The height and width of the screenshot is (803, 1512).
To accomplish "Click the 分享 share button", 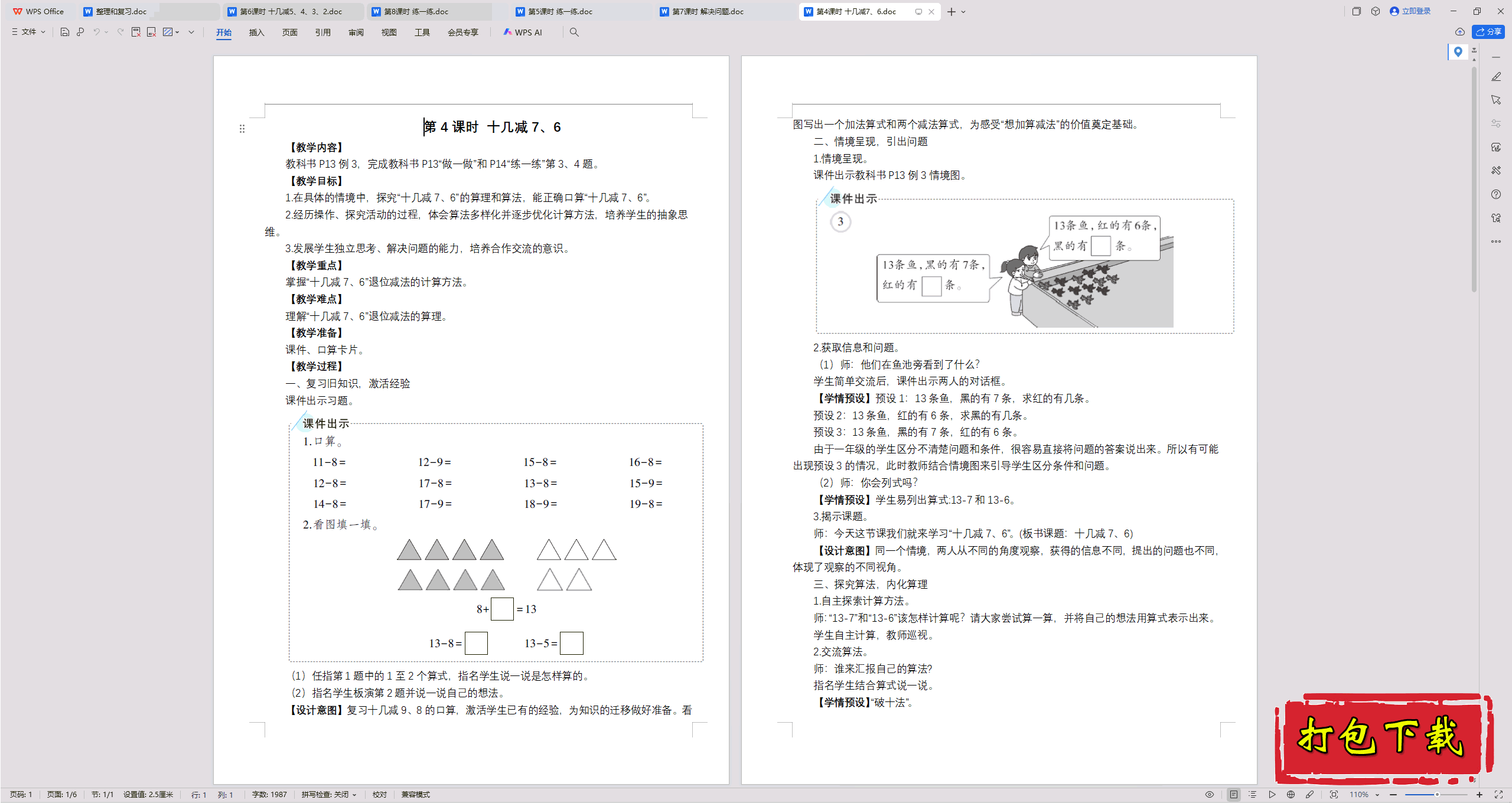I will click(x=1488, y=32).
